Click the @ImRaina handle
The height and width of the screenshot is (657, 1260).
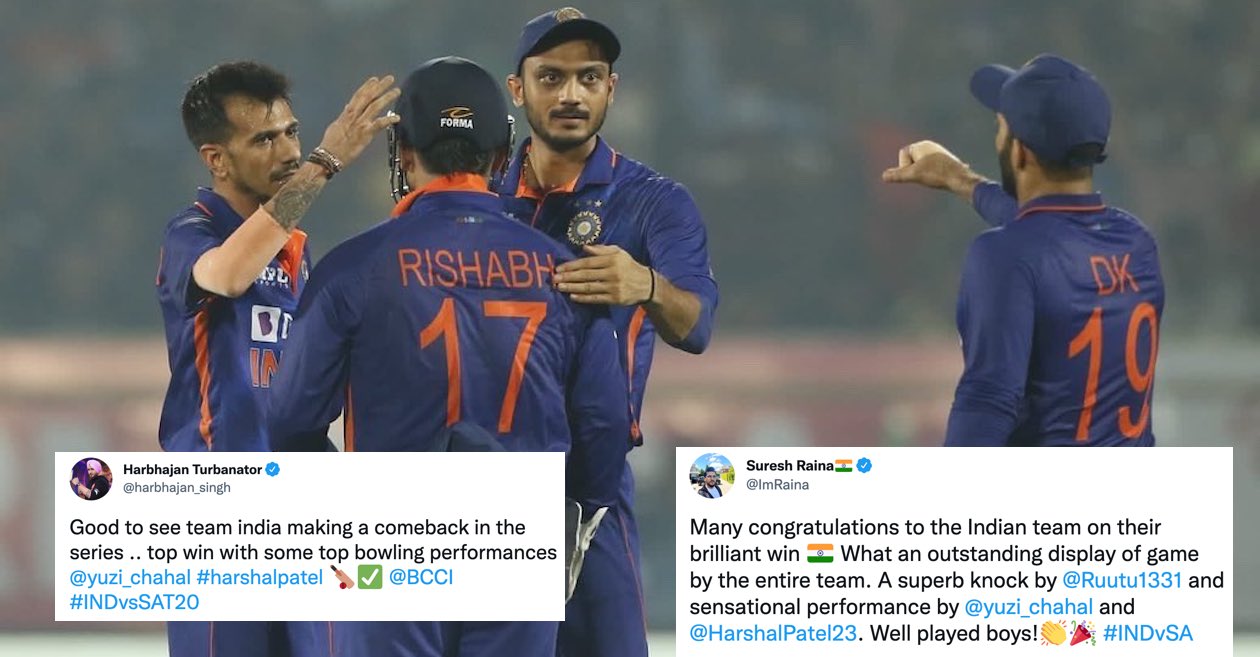[777, 485]
